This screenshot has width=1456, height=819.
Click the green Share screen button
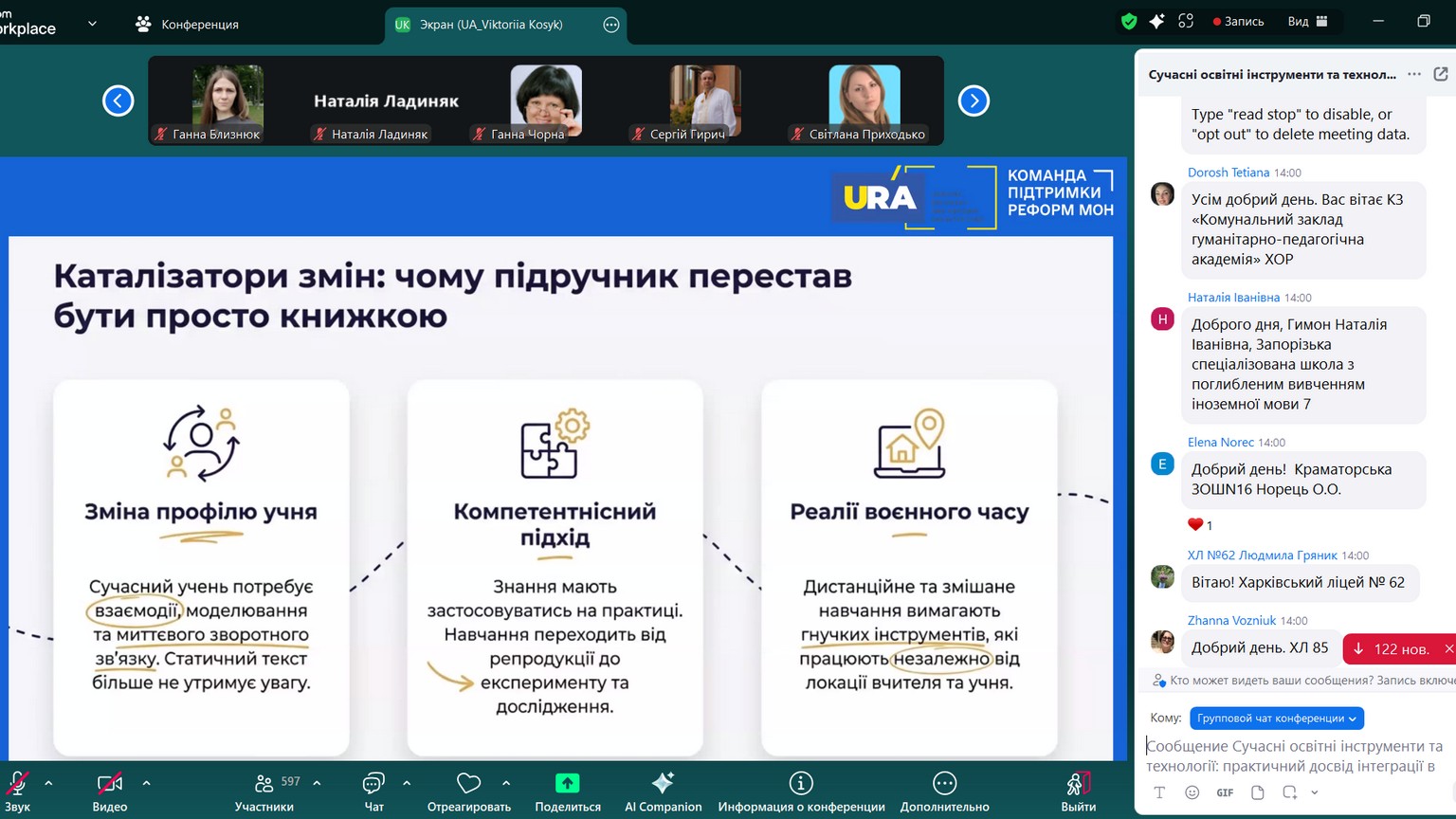(x=567, y=792)
